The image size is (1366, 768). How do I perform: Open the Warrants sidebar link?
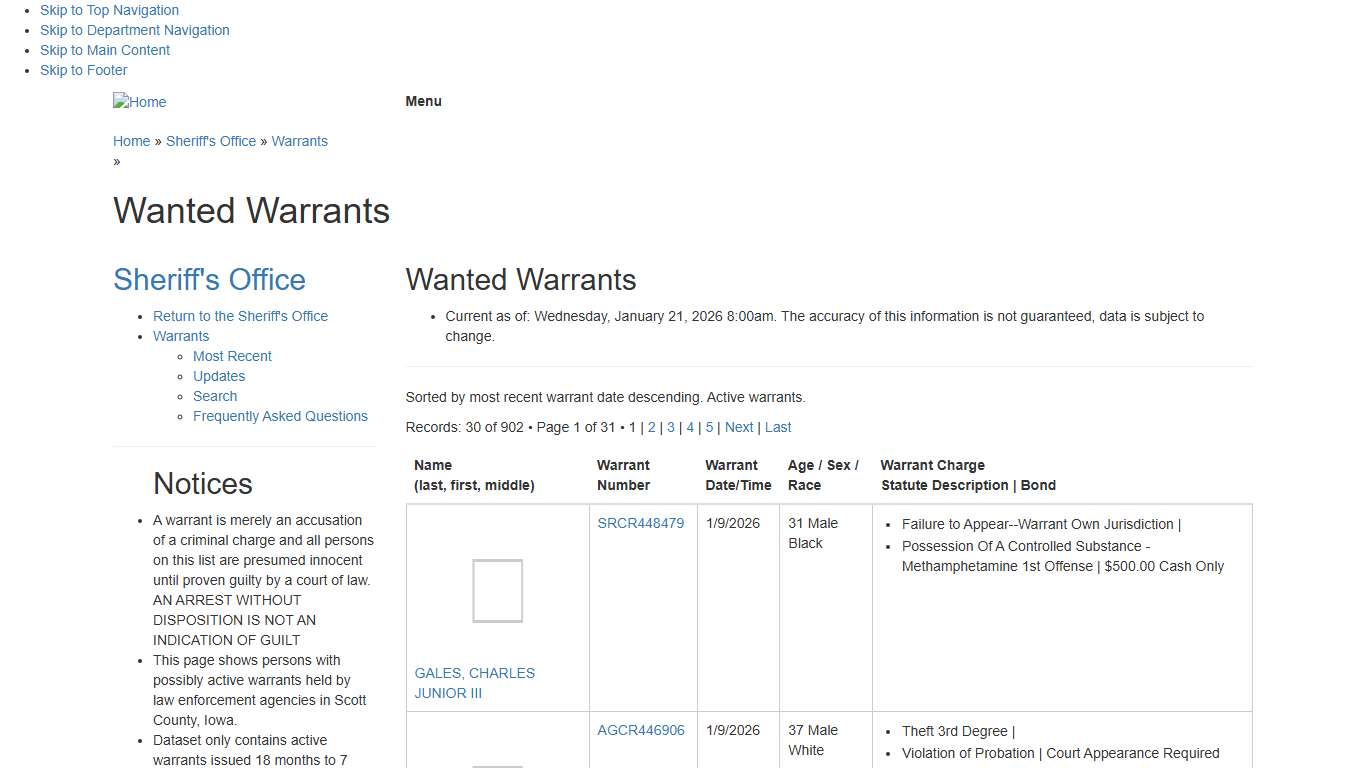[x=181, y=336]
